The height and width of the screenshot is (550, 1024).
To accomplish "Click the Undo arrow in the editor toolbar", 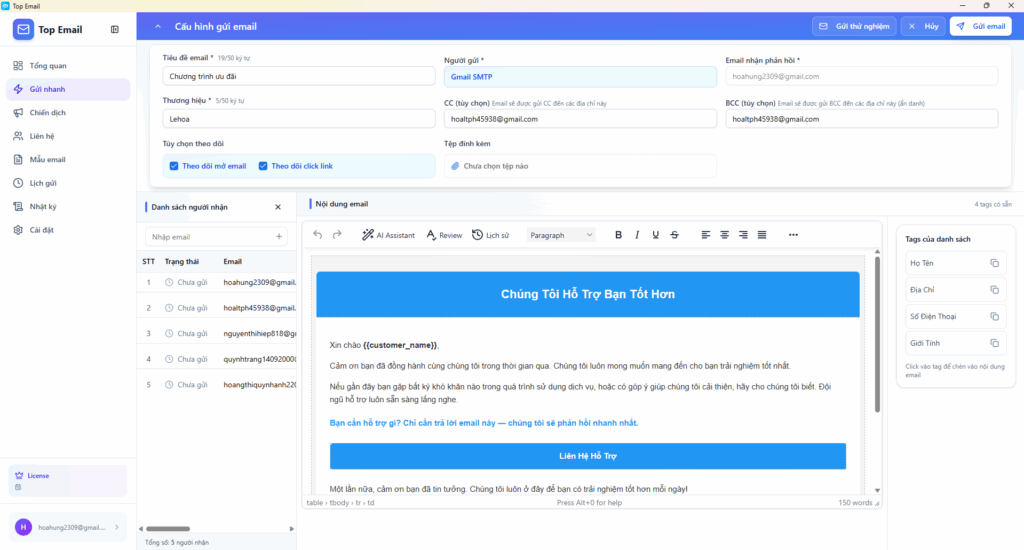I will coord(317,235).
